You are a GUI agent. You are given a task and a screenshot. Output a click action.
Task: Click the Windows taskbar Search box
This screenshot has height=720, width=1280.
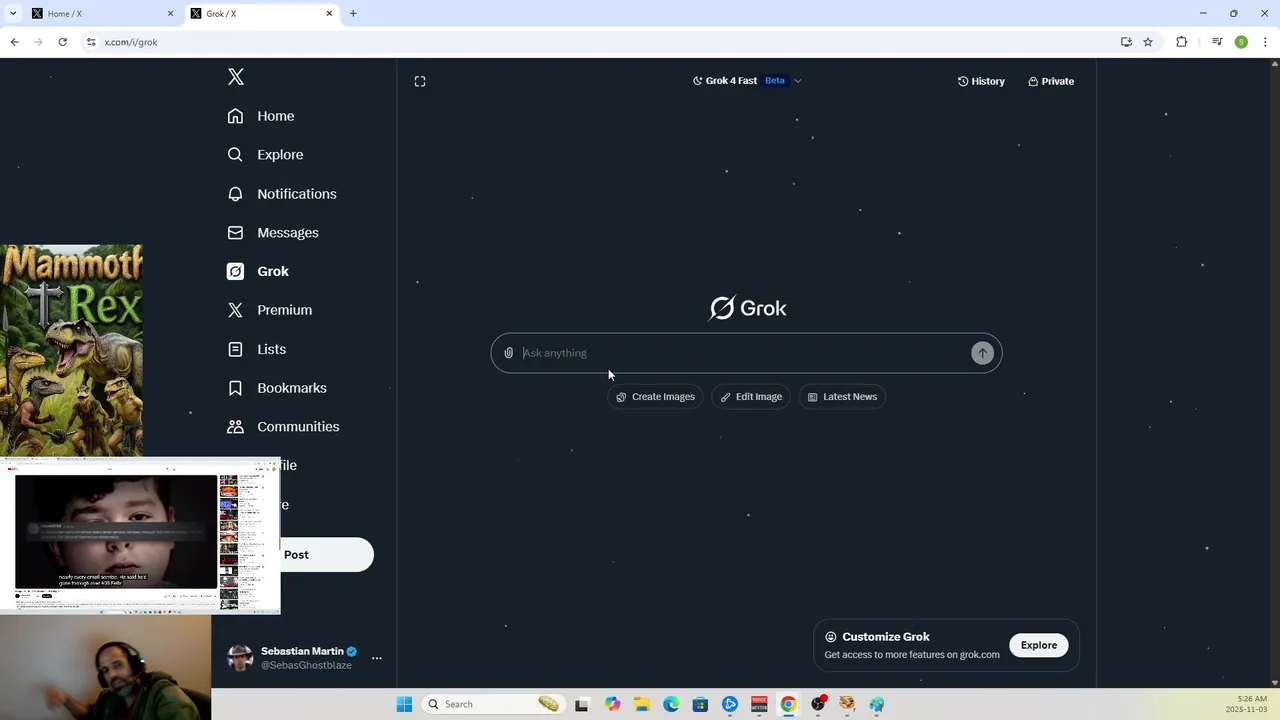[x=494, y=704]
